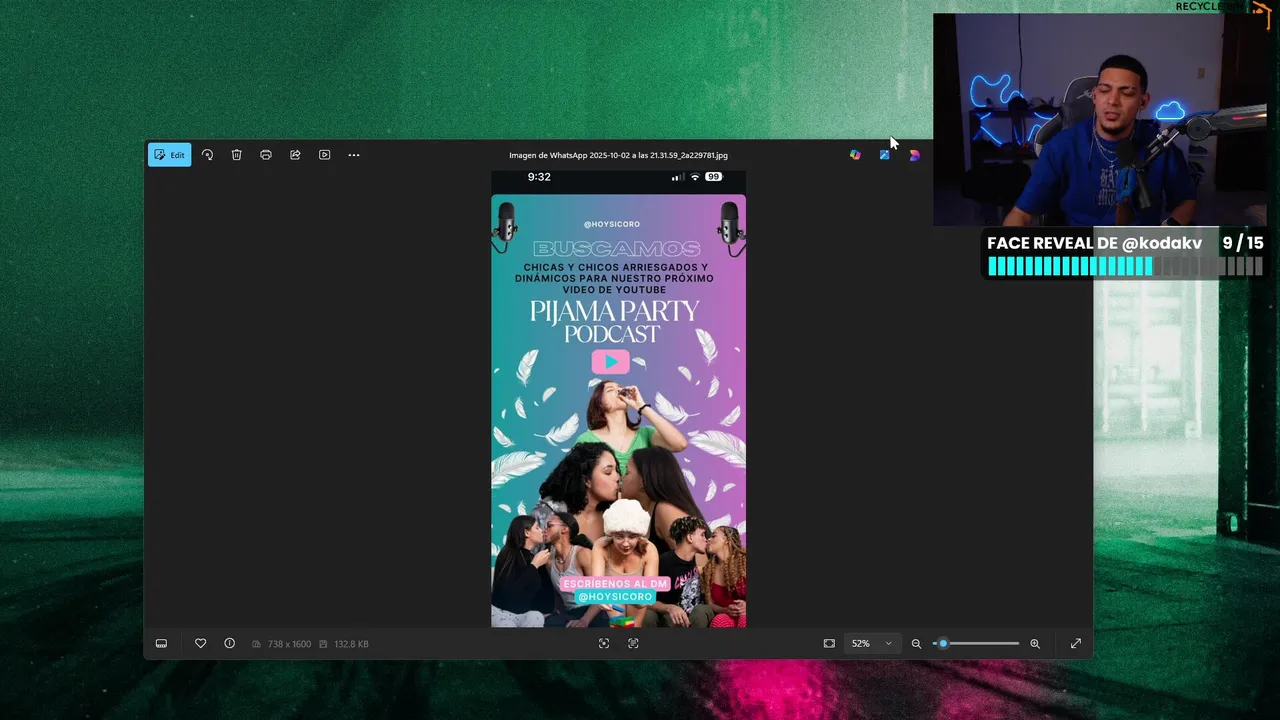Enter full screen with the expand arrows icon

pyautogui.click(x=1076, y=644)
